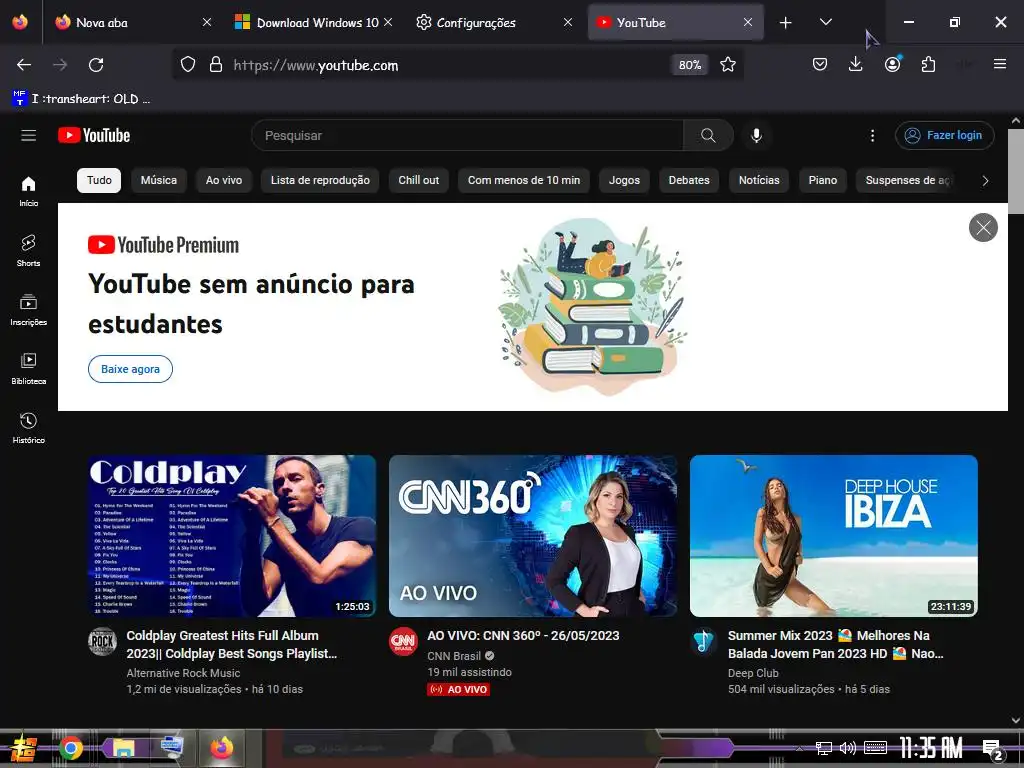1024x768 pixels.
Task: Open Shorts in sidebar
Action: coord(29,251)
